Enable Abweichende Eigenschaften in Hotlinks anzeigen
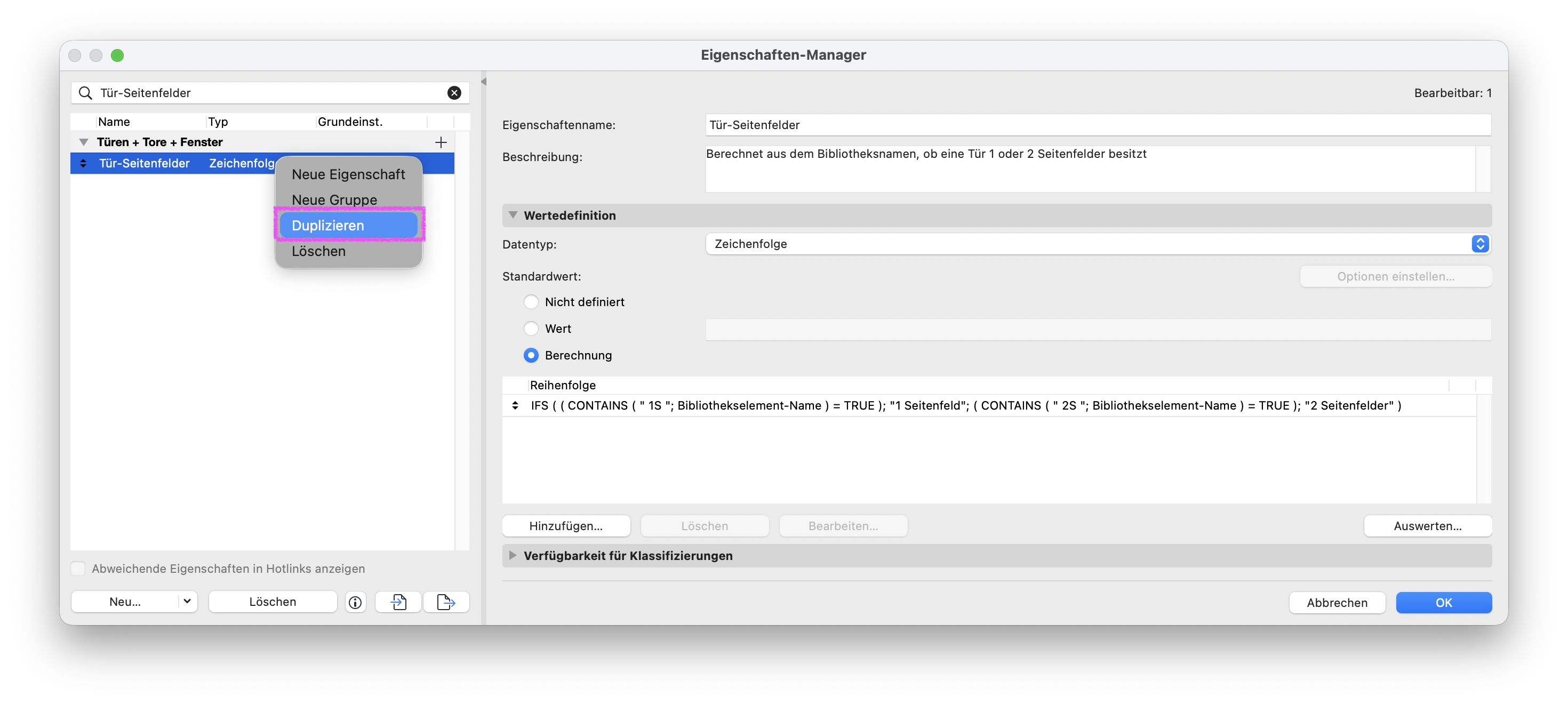 [x=78, y=569]
